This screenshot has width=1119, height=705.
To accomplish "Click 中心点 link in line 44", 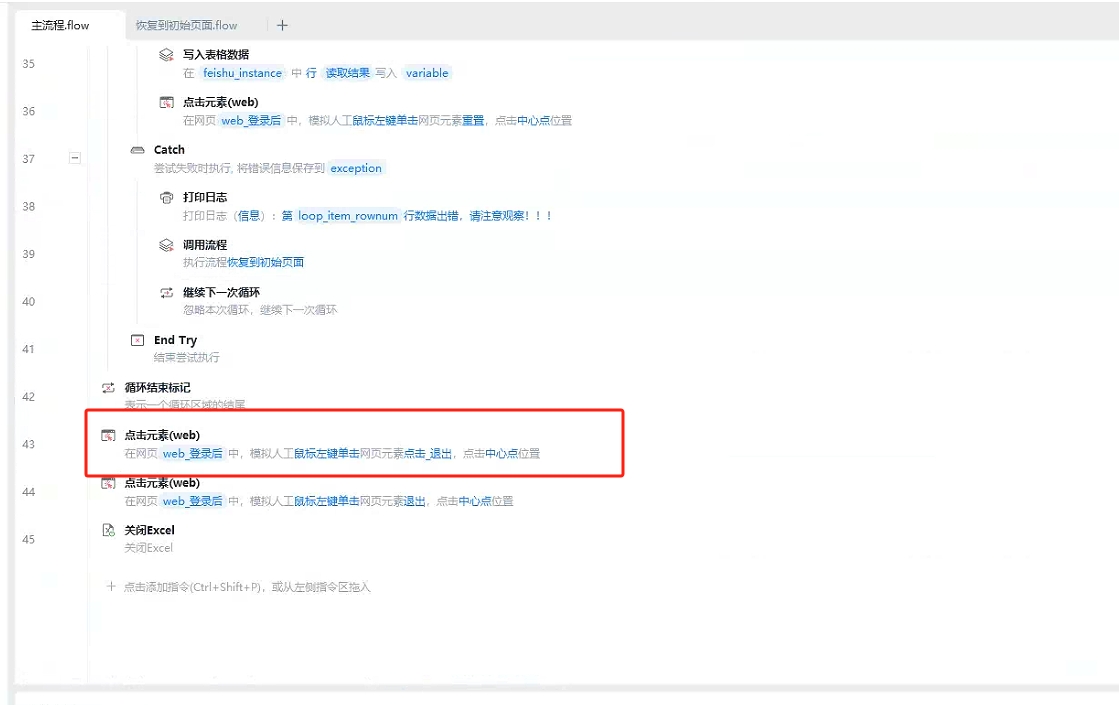I will 475,501.
